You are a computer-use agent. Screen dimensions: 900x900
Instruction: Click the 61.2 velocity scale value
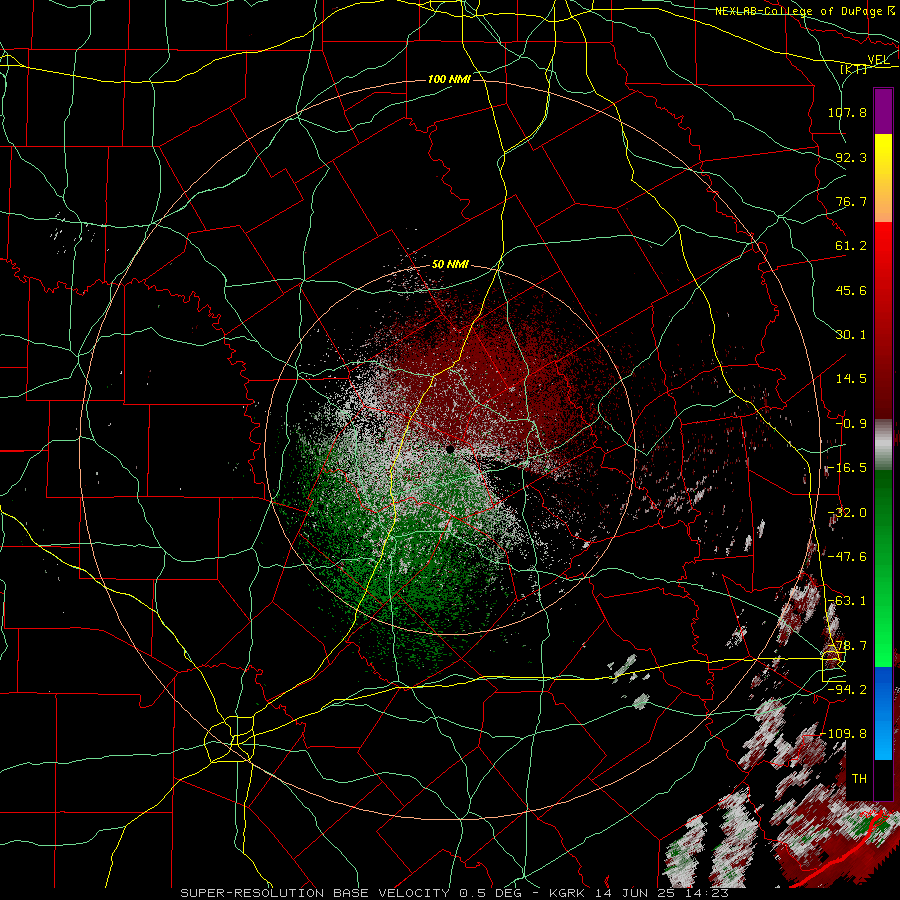coord(851,246)
